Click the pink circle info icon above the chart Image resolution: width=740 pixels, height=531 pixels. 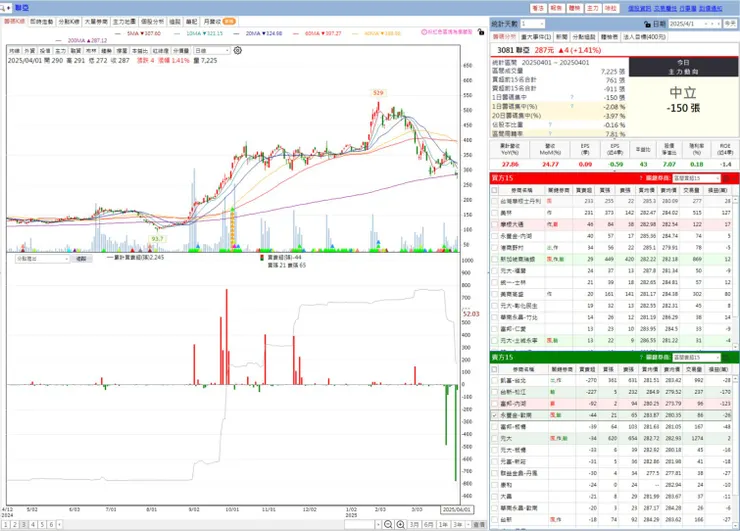[424, 32]
